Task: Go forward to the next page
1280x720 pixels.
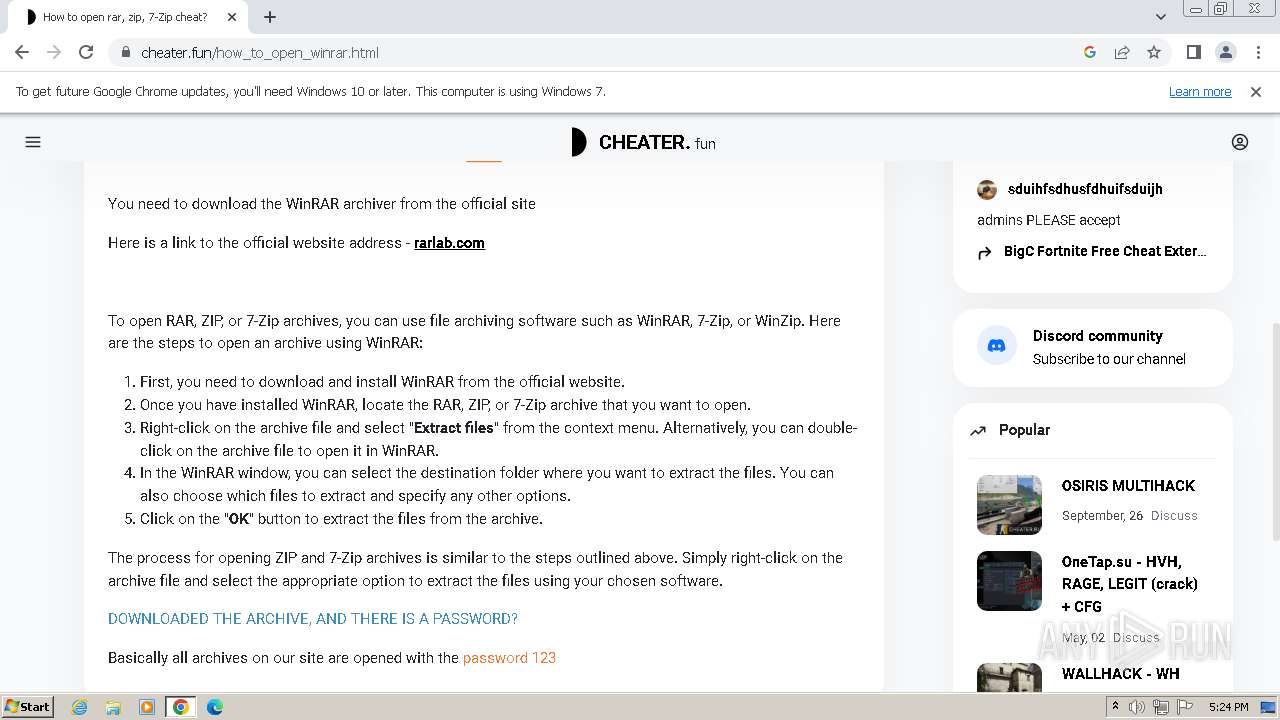Action: coord(54,52)
